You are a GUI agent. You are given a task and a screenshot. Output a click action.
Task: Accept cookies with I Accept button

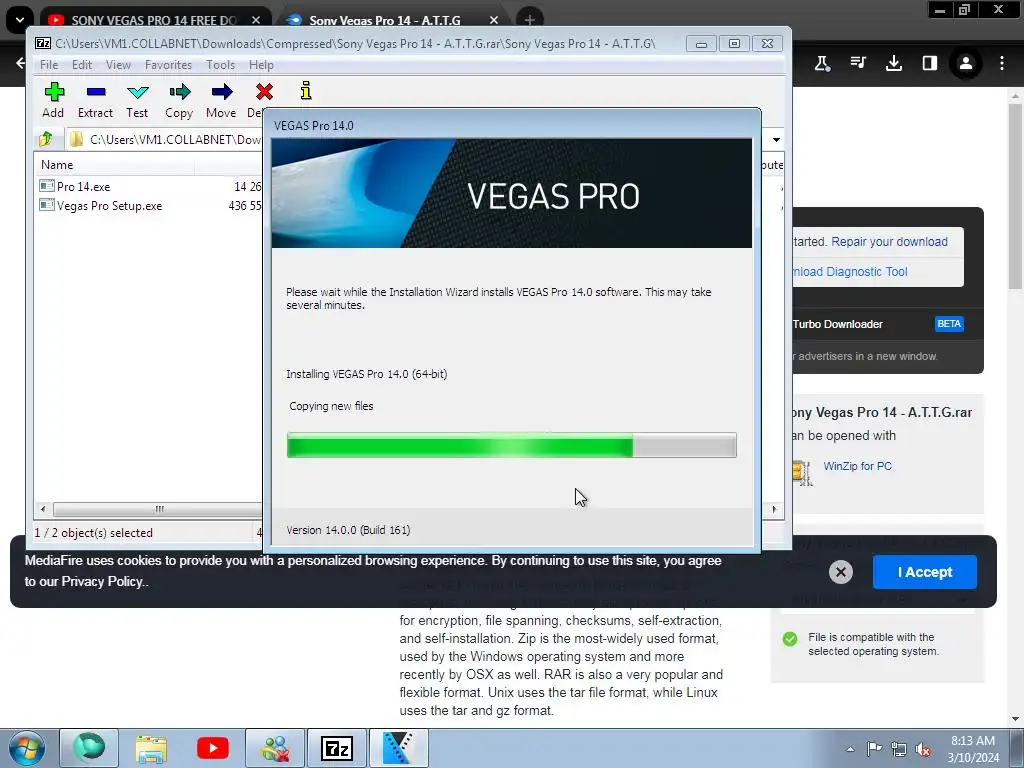[x=925, y=572]
